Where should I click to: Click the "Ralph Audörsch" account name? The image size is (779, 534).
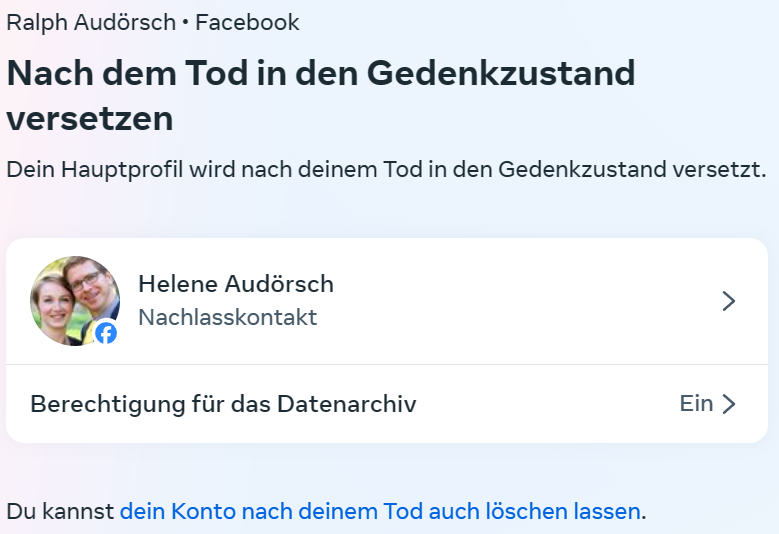tap(91, 22)
